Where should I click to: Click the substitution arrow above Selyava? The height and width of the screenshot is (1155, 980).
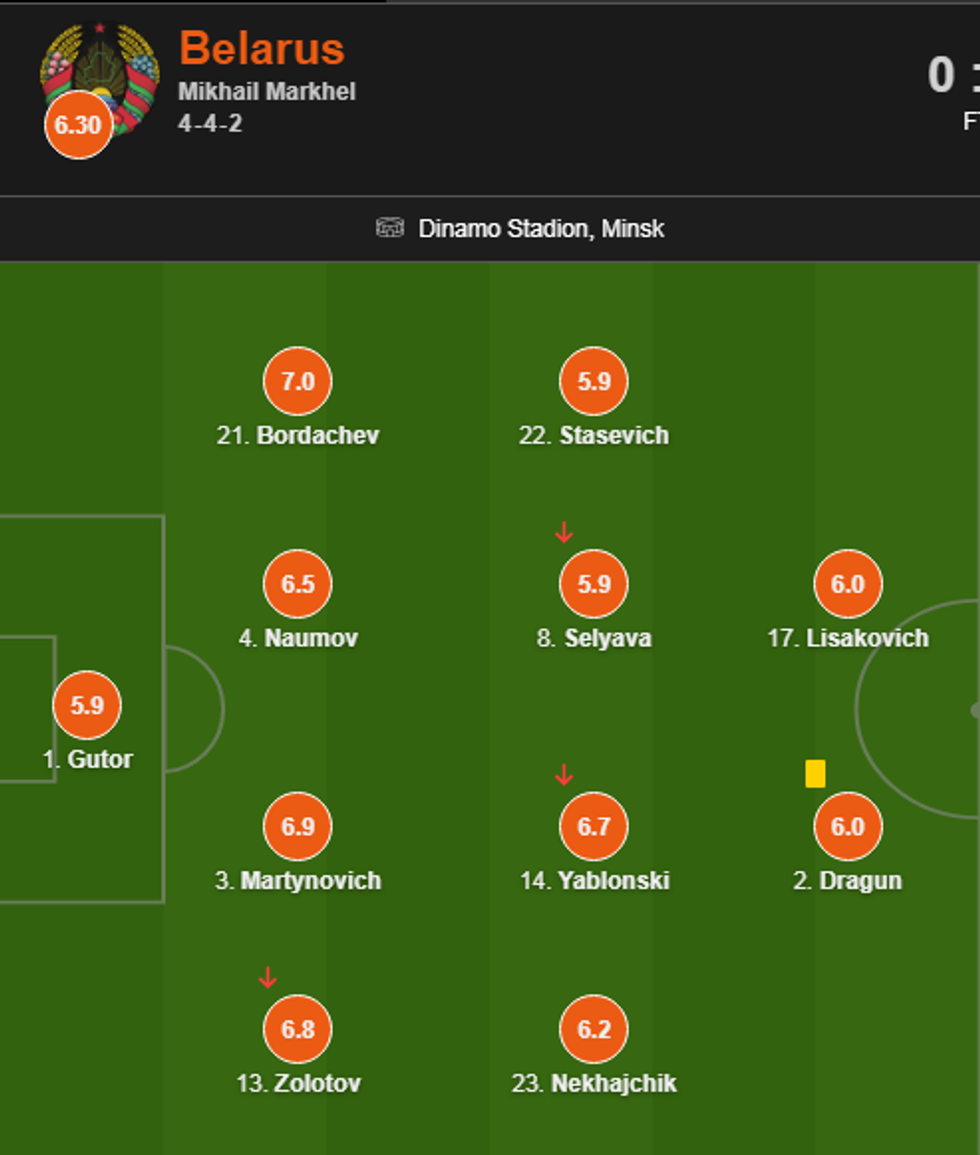[x=564, y=532]
